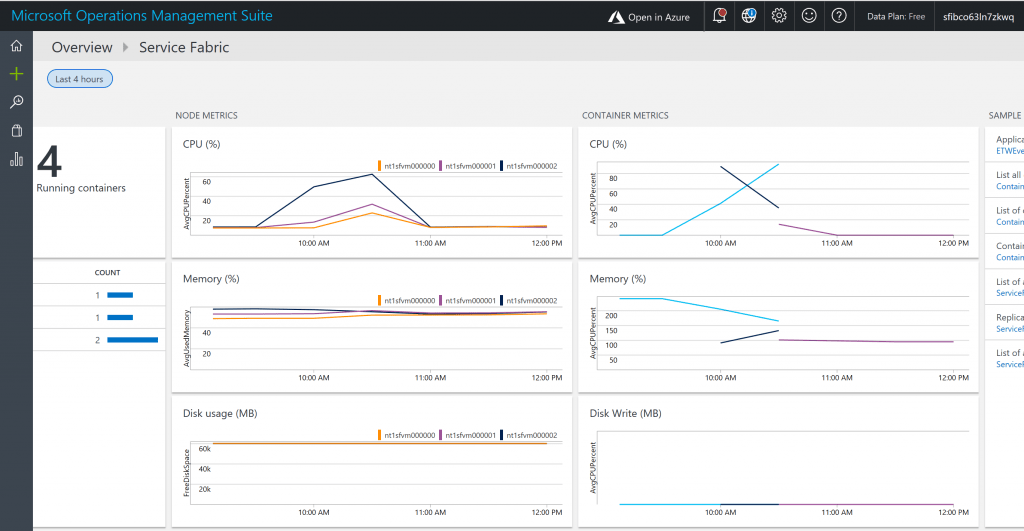
Task: Click the globe icon with blue badge
Action: tap(749, 16)
